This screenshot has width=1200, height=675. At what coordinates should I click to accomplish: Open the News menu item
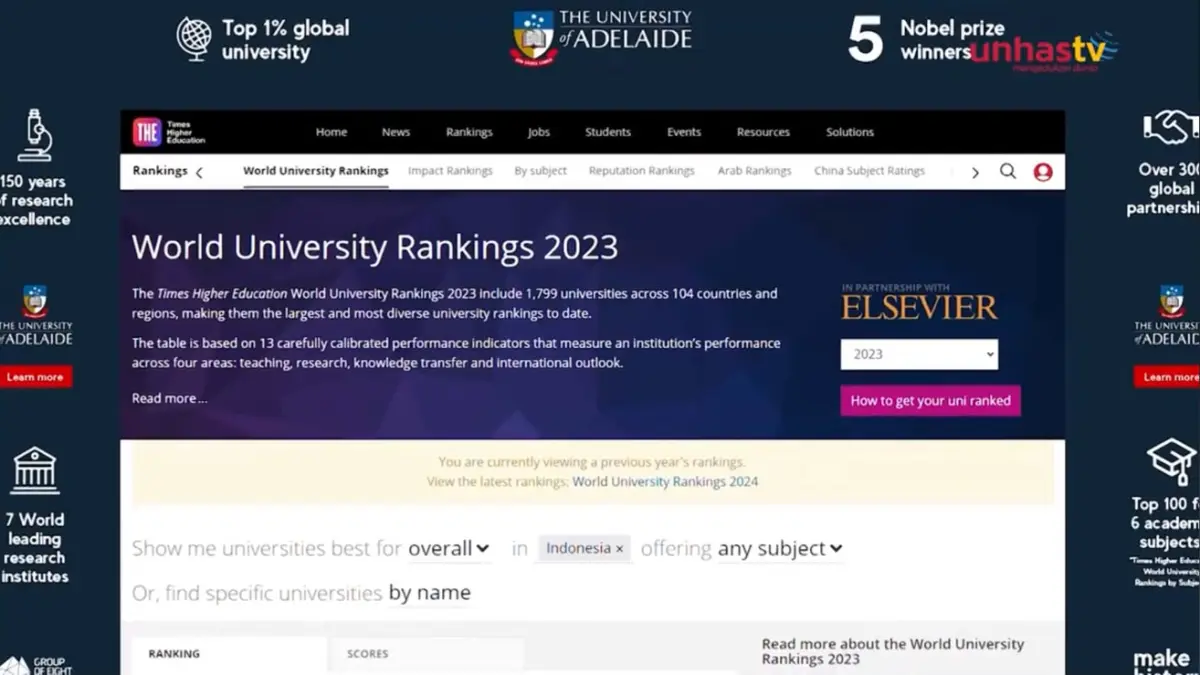[396, 132]
